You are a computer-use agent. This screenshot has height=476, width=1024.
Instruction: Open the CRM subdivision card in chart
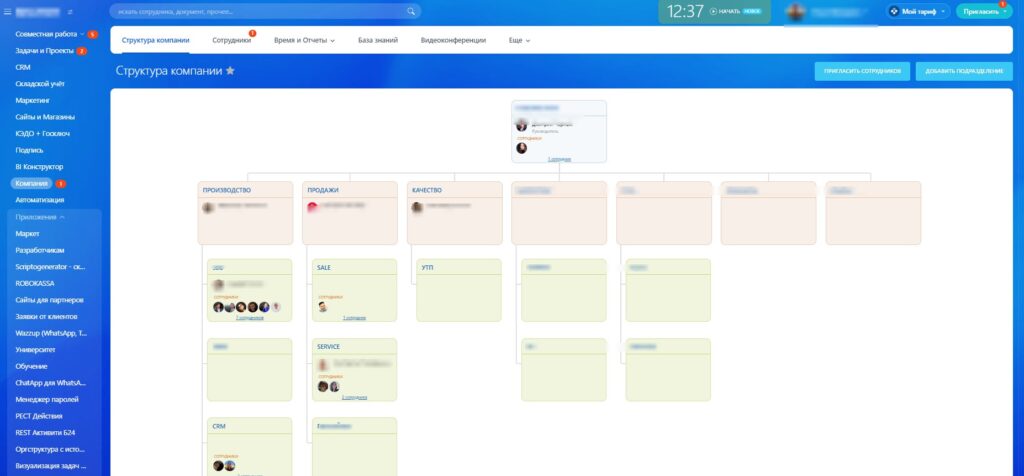(x=249, y=447)
